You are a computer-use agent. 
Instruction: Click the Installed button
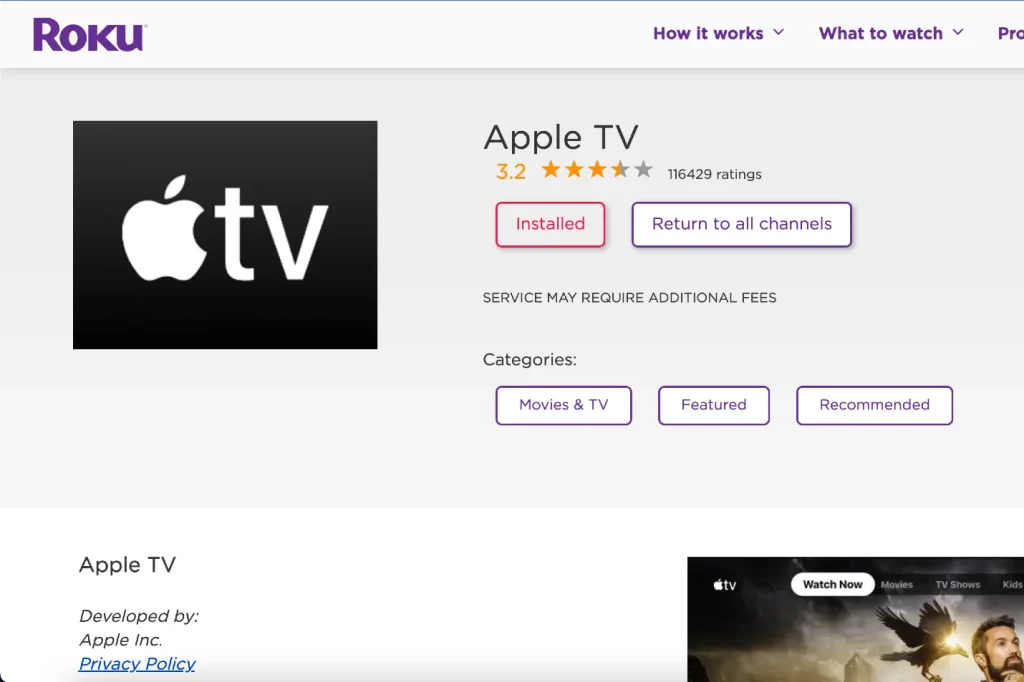pos(550,224)
